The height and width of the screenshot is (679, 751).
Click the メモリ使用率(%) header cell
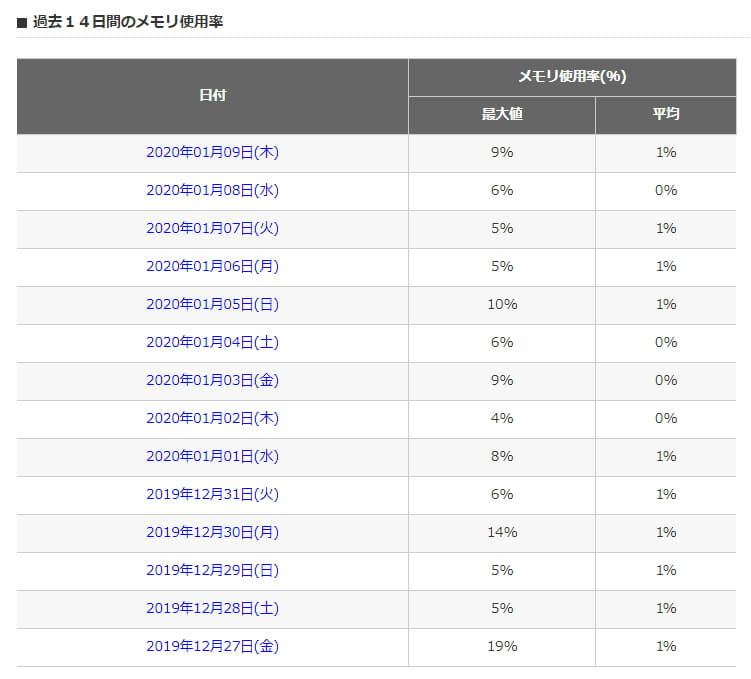[572, 77]
